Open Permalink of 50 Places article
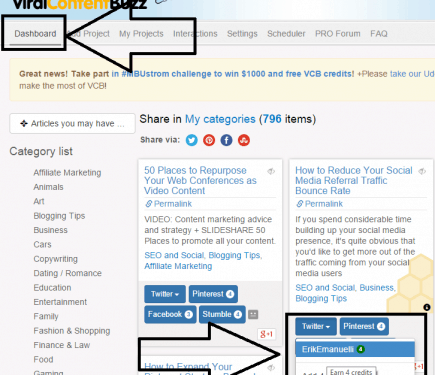The width and height of the screenshot is (435, 375). [168, 204]
